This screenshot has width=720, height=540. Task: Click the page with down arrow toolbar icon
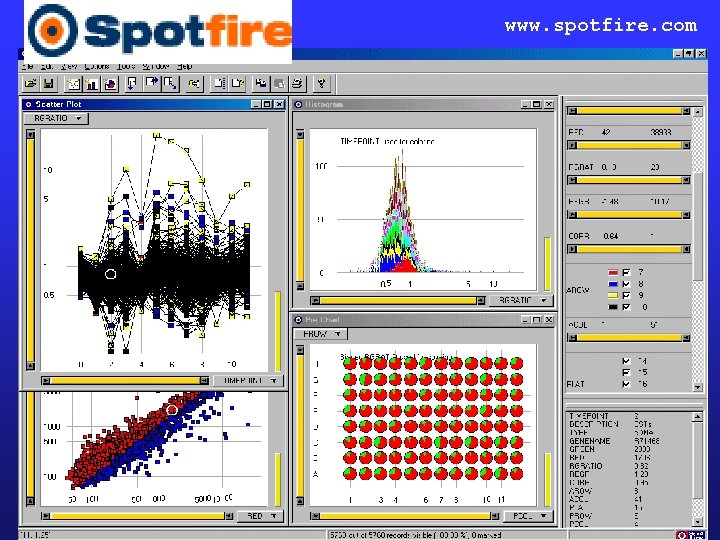132,84
